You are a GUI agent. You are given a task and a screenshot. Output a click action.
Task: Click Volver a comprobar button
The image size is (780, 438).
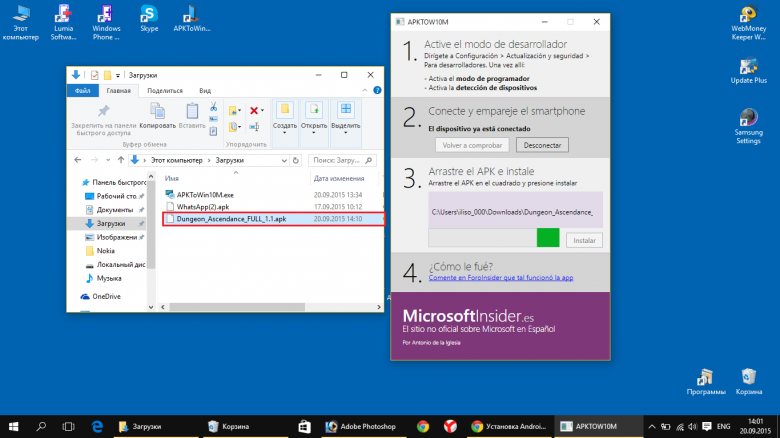pos(472,145)
